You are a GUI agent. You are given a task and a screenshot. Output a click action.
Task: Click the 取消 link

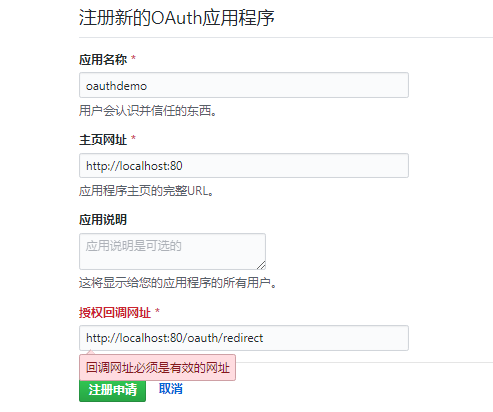coord(170,389)
